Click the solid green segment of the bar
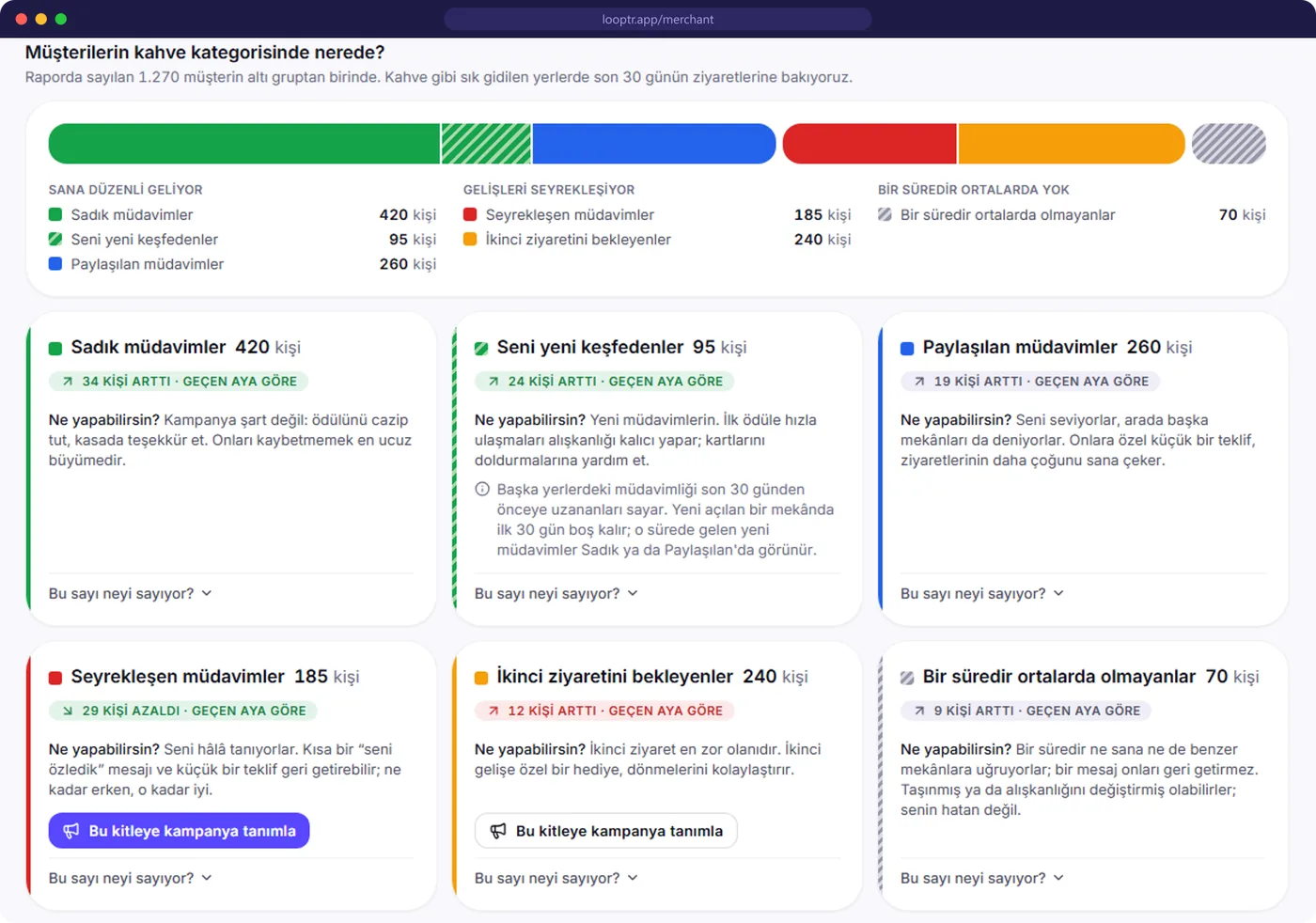Image resolution: width=1316 pixels, height=923 pixels. coord(244,144)
